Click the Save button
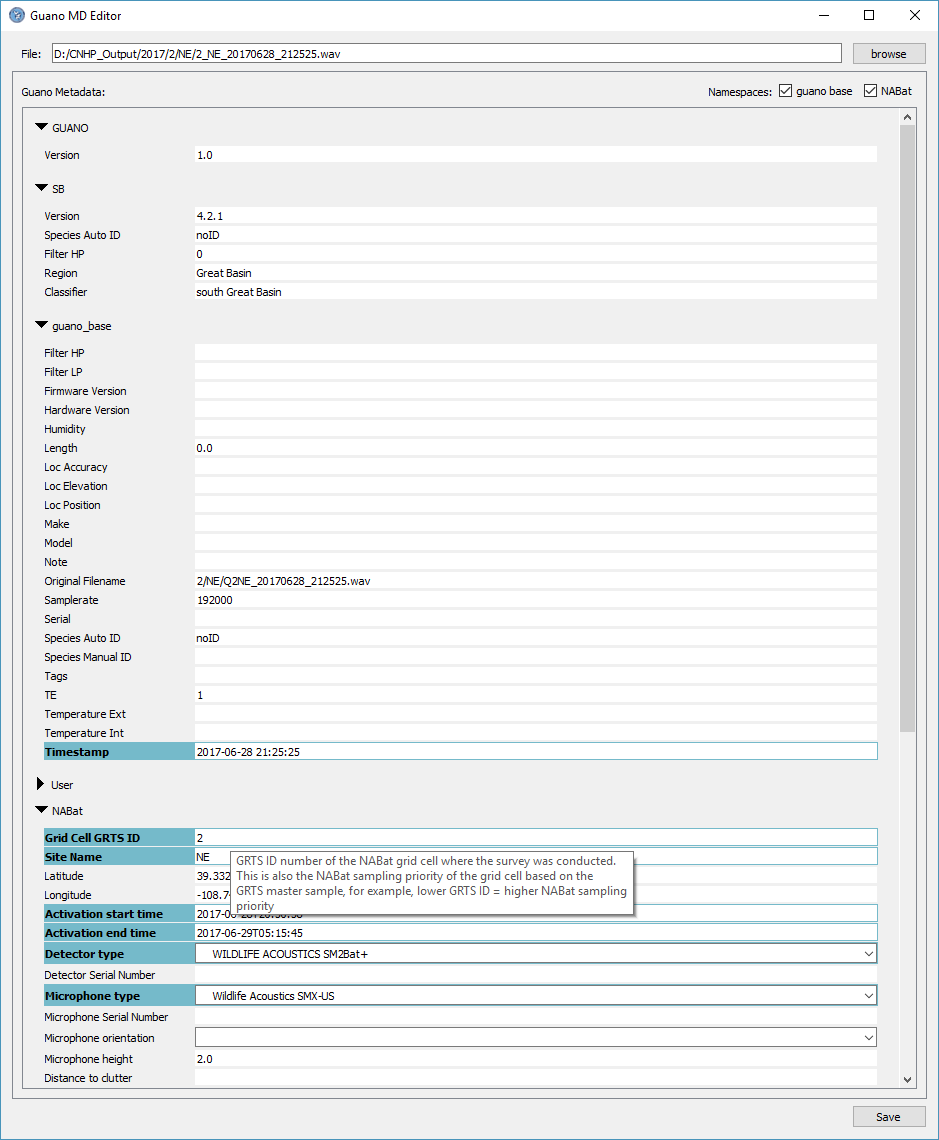This screenshot has height=1140, width=939. [888, 1117]
